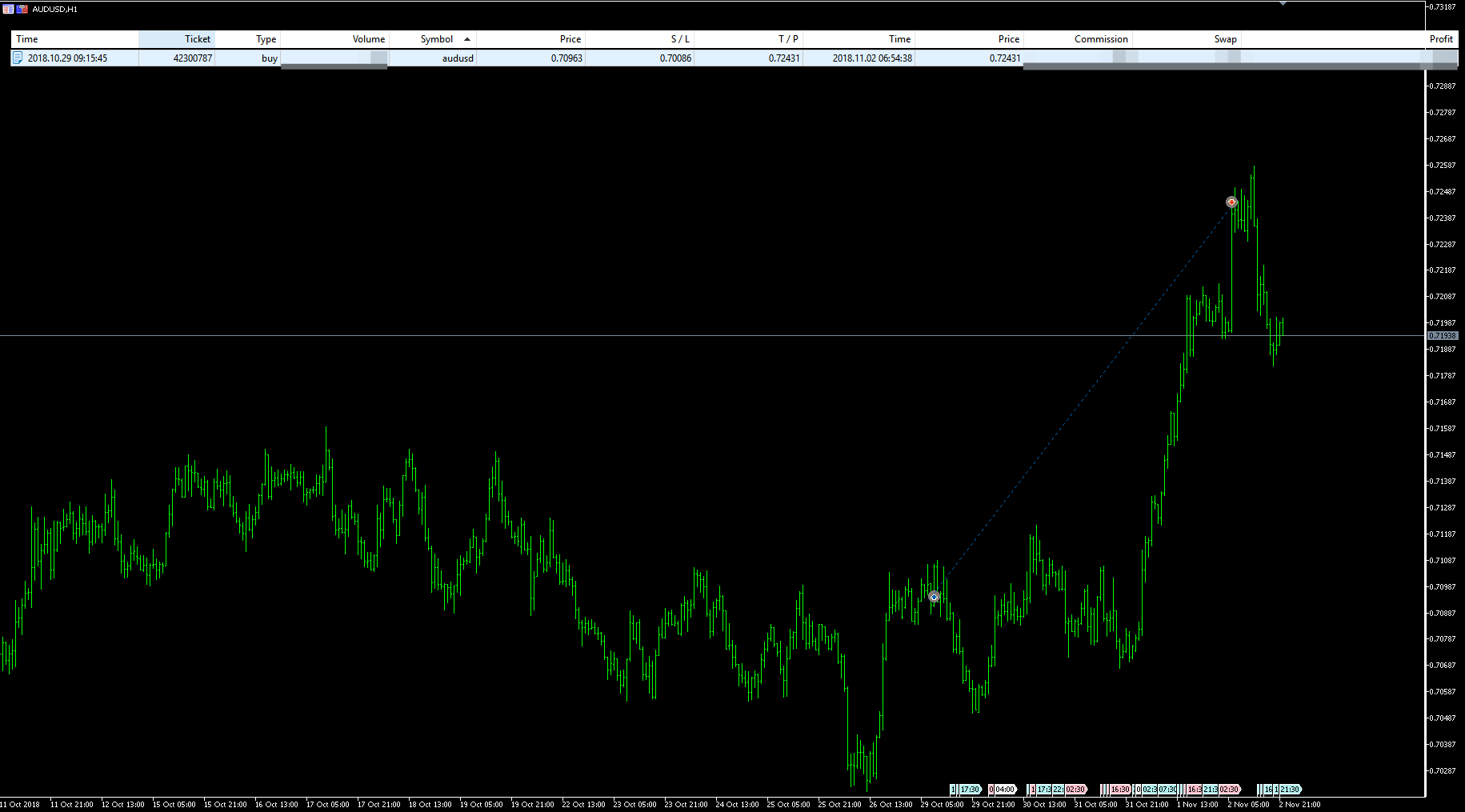Click the highlighted current price label on scale
Viewport: 1465px width, 812px height.
pos(1443,336)
